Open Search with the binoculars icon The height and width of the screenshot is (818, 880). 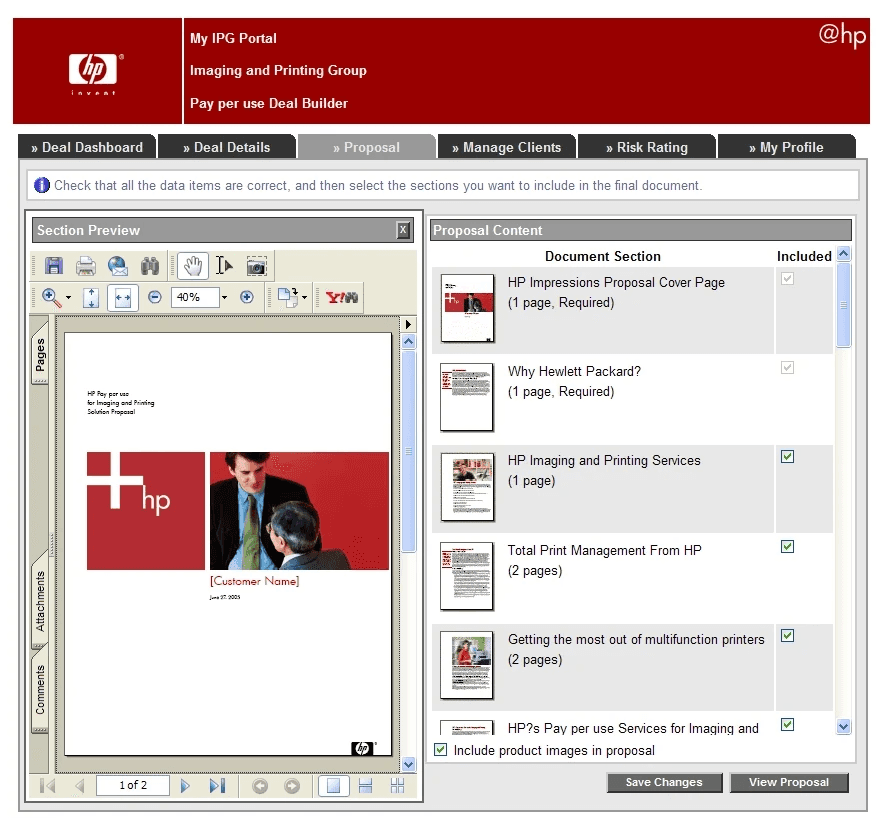click(x=150, y=265)
